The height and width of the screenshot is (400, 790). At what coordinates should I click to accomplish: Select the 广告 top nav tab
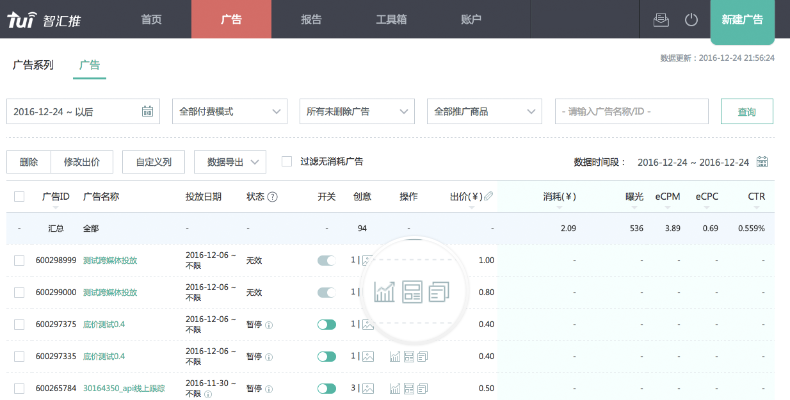tap(231, 19)
